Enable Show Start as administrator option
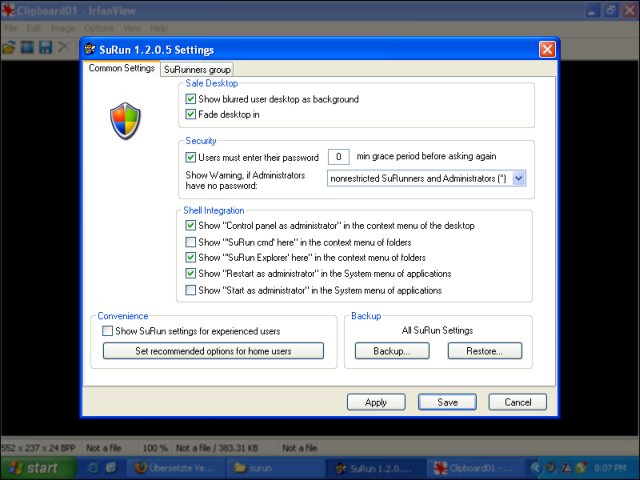 pos(190,291)
